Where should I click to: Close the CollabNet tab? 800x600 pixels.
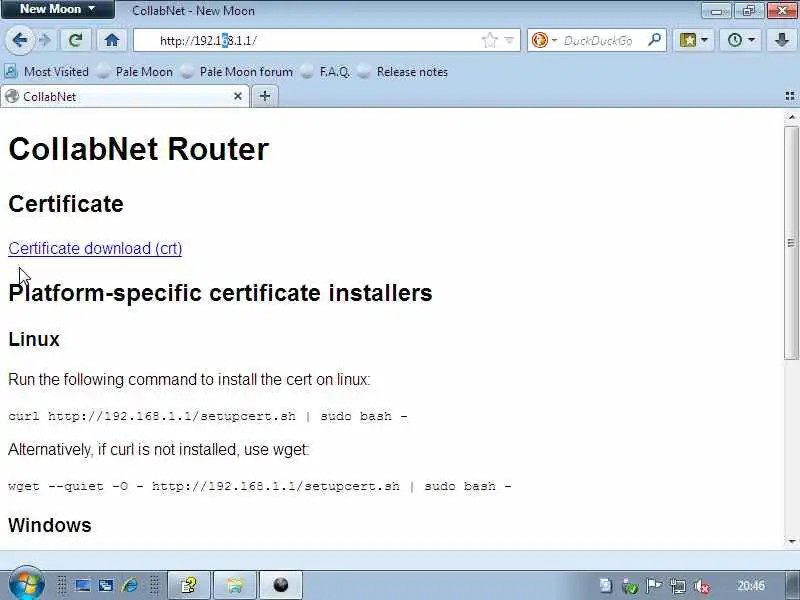click(x=238, y=96)
